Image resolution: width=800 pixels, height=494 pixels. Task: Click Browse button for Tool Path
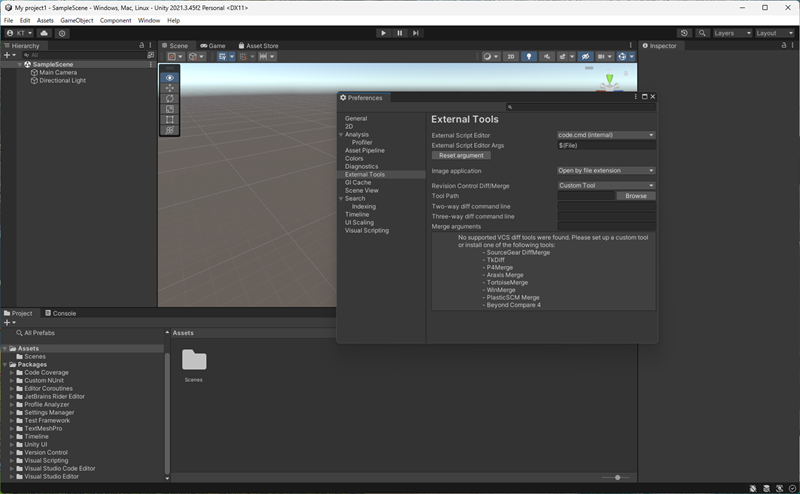[x=636, y=196]
